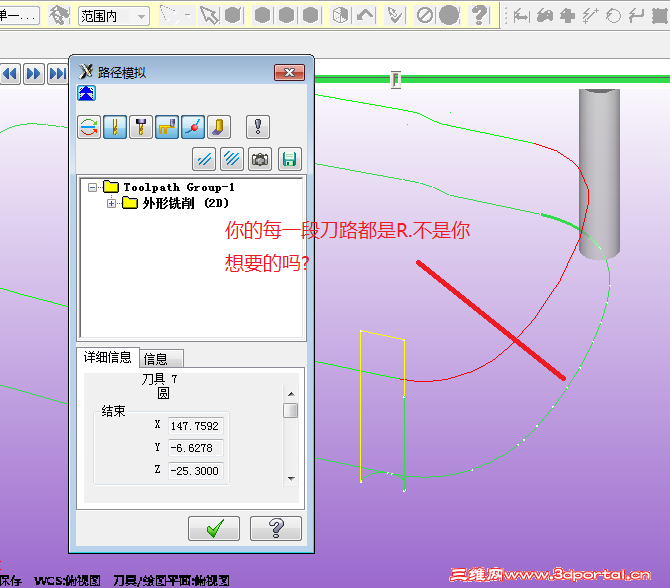Viewport: 670px width, 588px height.
Task: Click the WCS:俯视图 status bar entry
Action: [x=68, y=580]
